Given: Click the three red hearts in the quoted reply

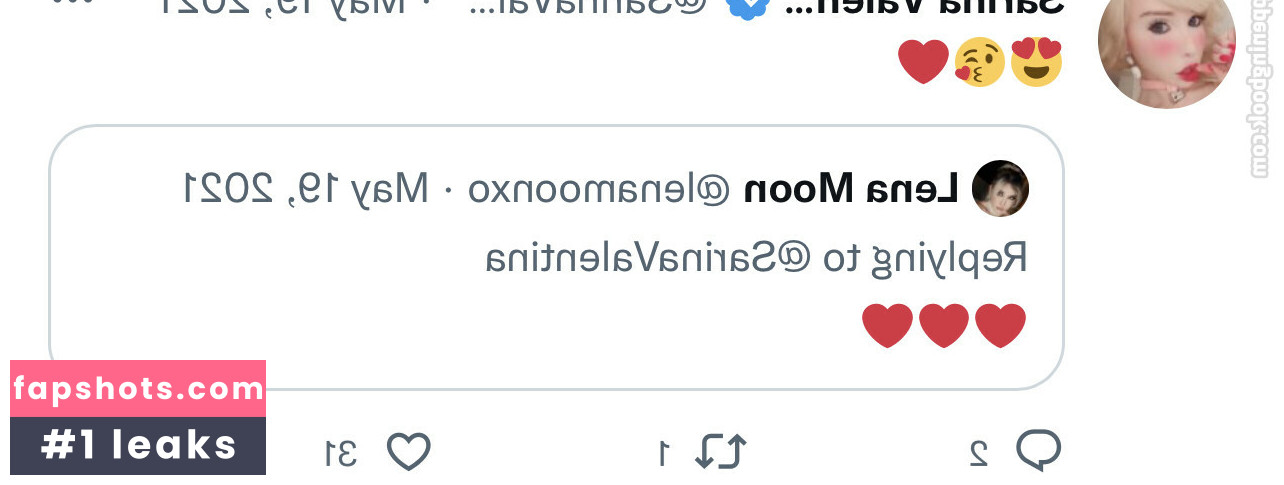Looking at the screenshot, I should (944, 326).
